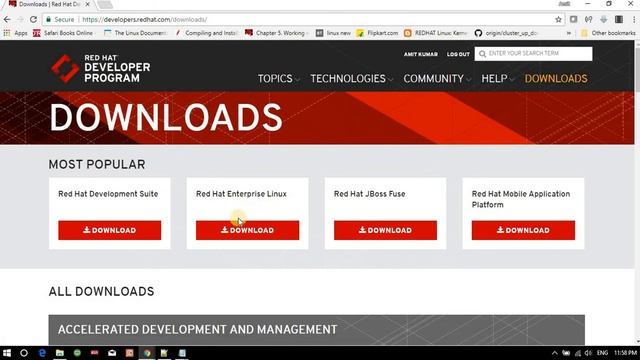The width and height of the screenshot is (640, 360).
Task: Expand the COMMUNITY menu
Action: pyautogui.click(x=437, y=79)
